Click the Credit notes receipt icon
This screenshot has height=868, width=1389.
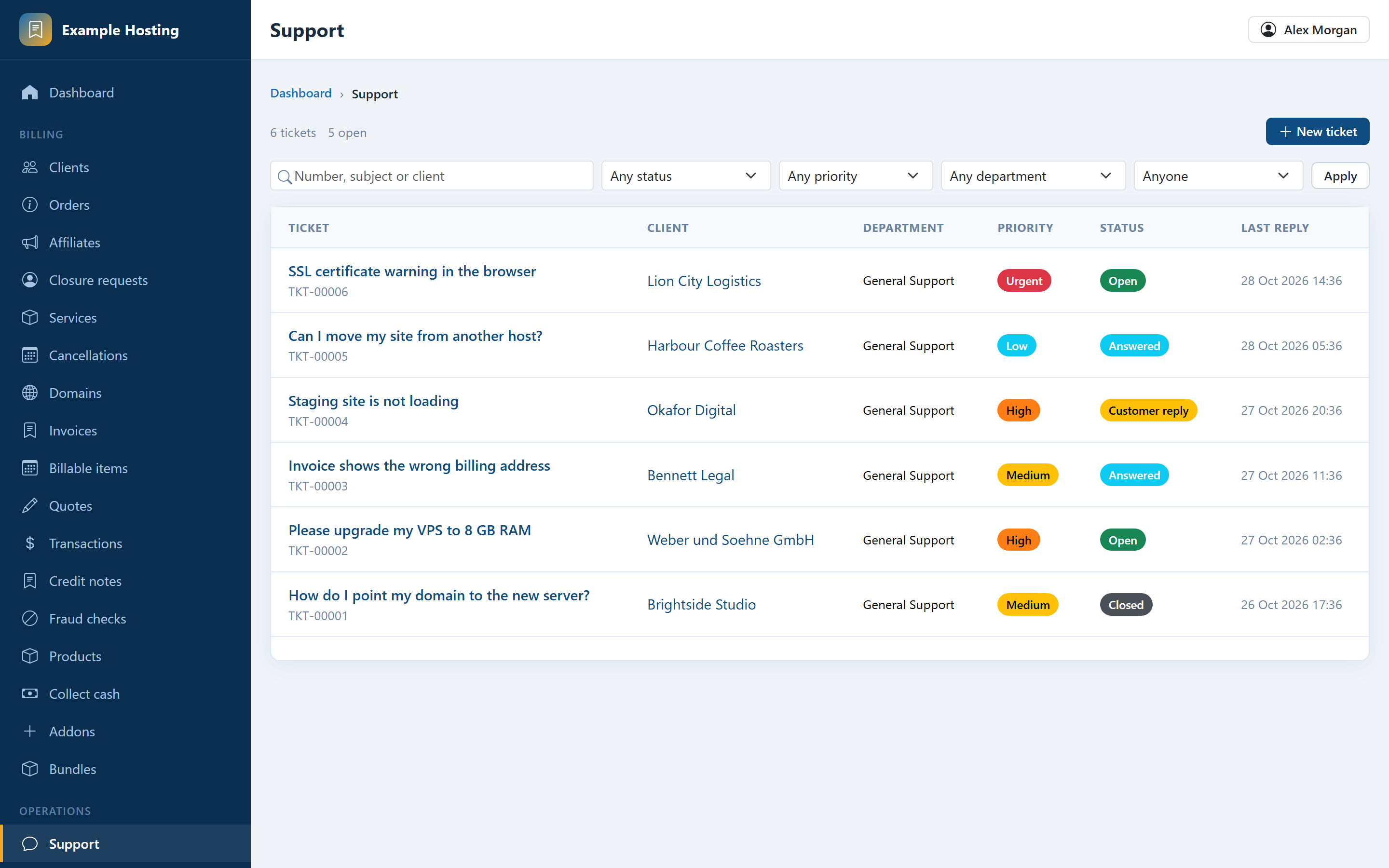tap(30, 581)
